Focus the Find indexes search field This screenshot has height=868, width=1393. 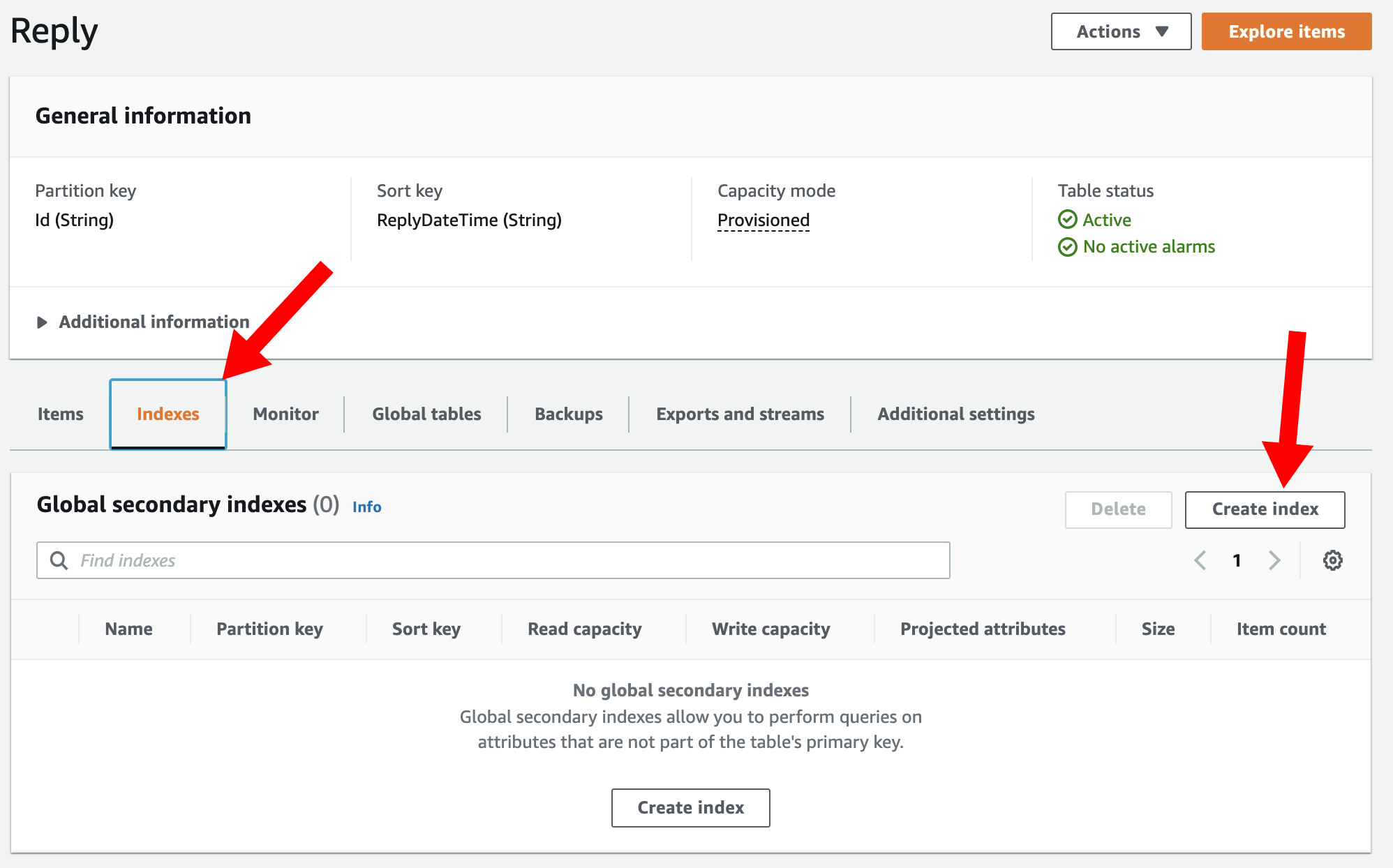[x=493, y=560]
